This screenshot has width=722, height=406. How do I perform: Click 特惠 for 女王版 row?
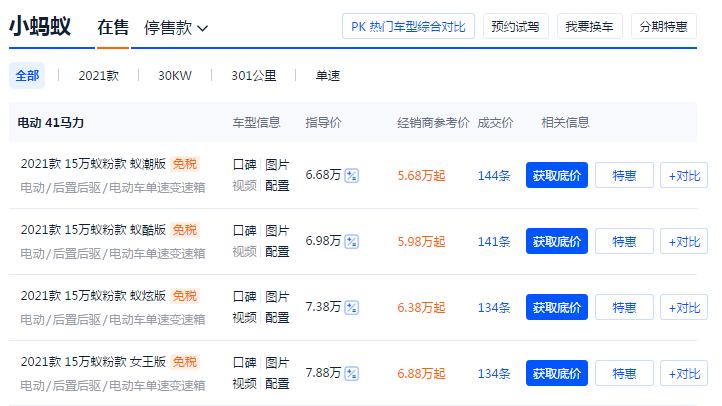click(x=624, y=373)
